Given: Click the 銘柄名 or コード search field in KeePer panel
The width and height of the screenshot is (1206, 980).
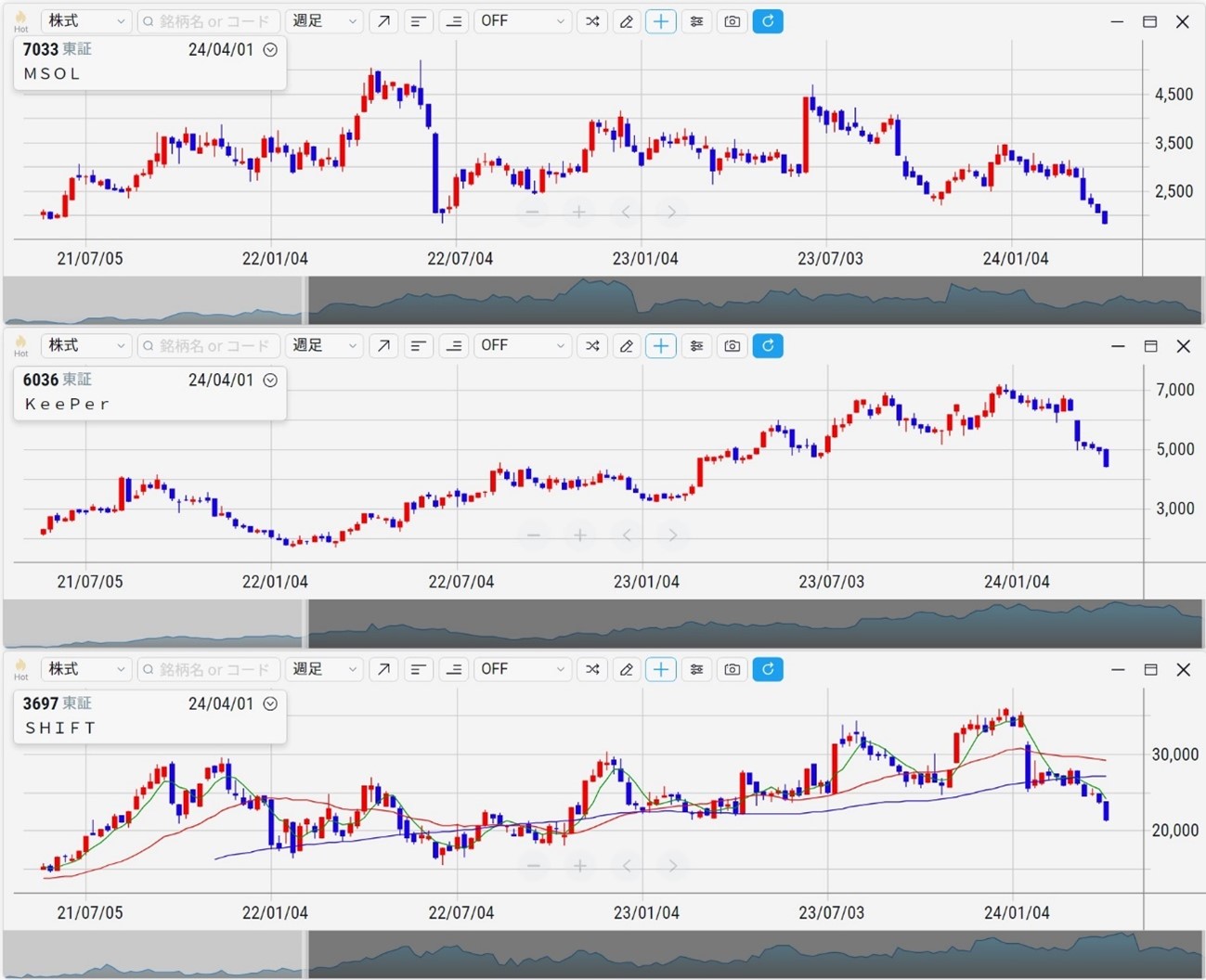Looking at the screenshot, I should [209, 346].
